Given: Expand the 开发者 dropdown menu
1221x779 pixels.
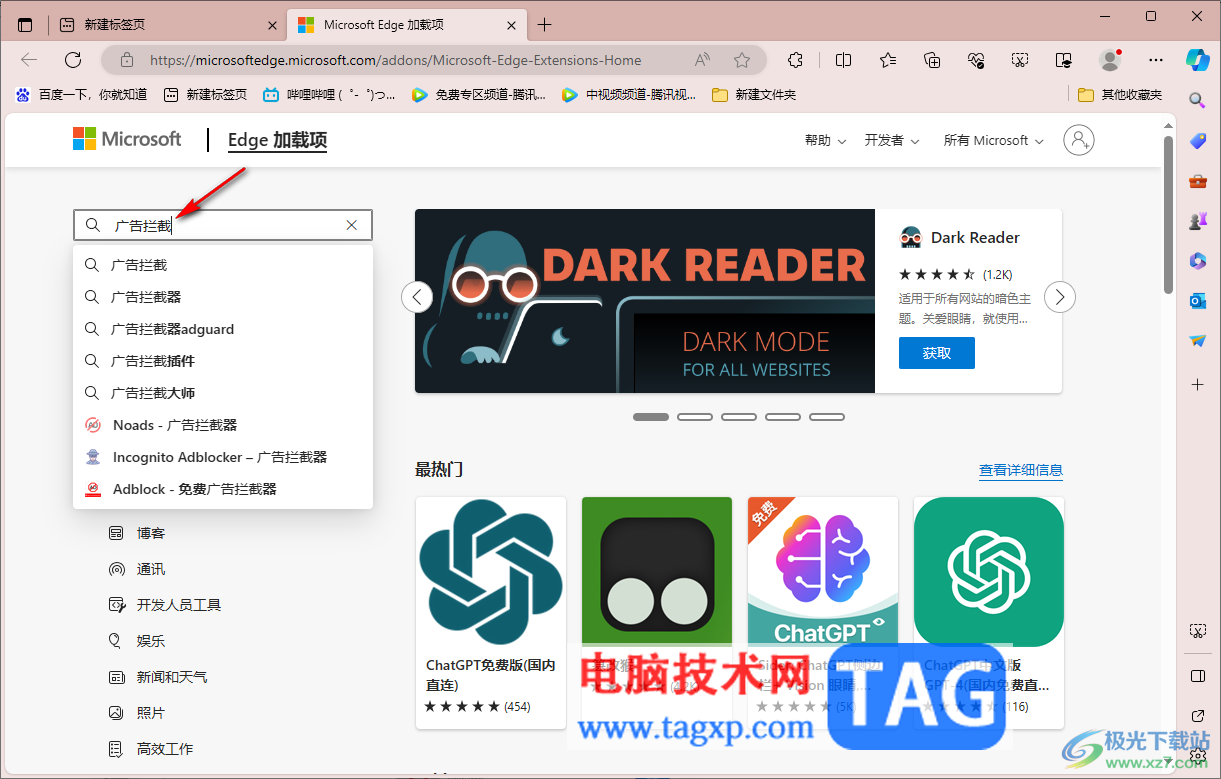Looking at the screenshot, I should coord(892,140).
